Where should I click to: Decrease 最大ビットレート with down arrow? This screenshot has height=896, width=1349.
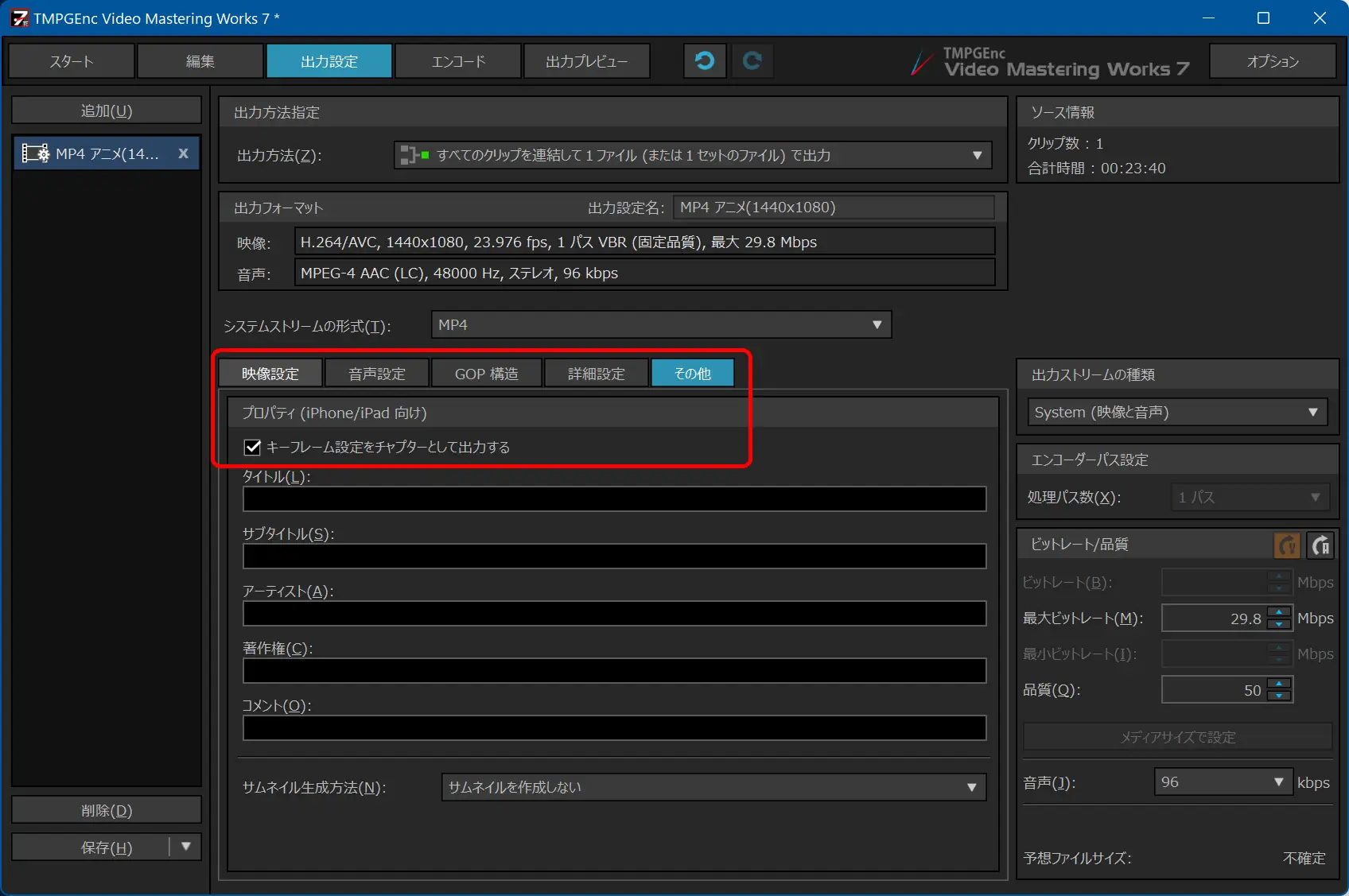click(x=1279, y=625)
